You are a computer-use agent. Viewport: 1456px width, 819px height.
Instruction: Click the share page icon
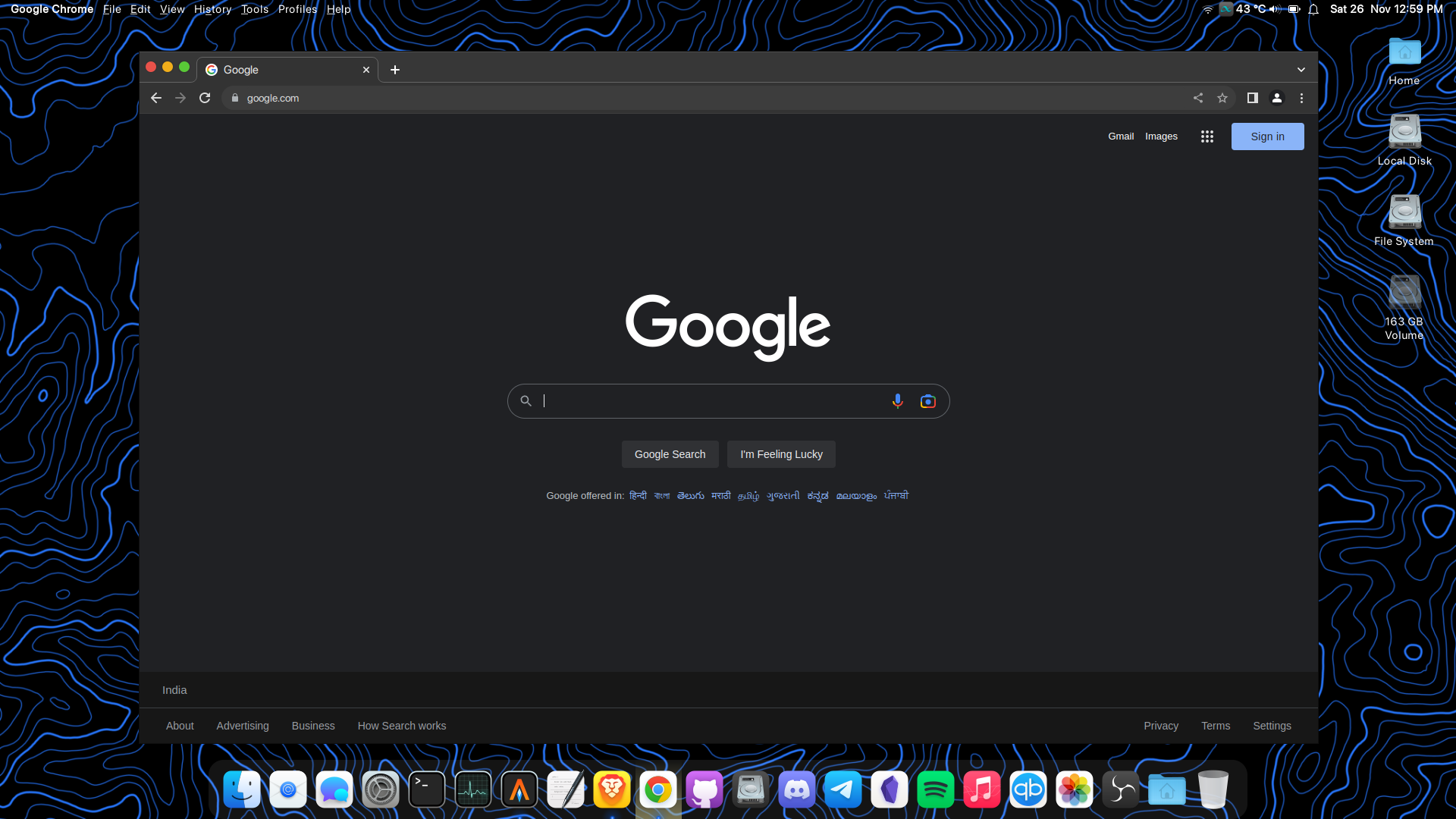tap(1197, 98)
